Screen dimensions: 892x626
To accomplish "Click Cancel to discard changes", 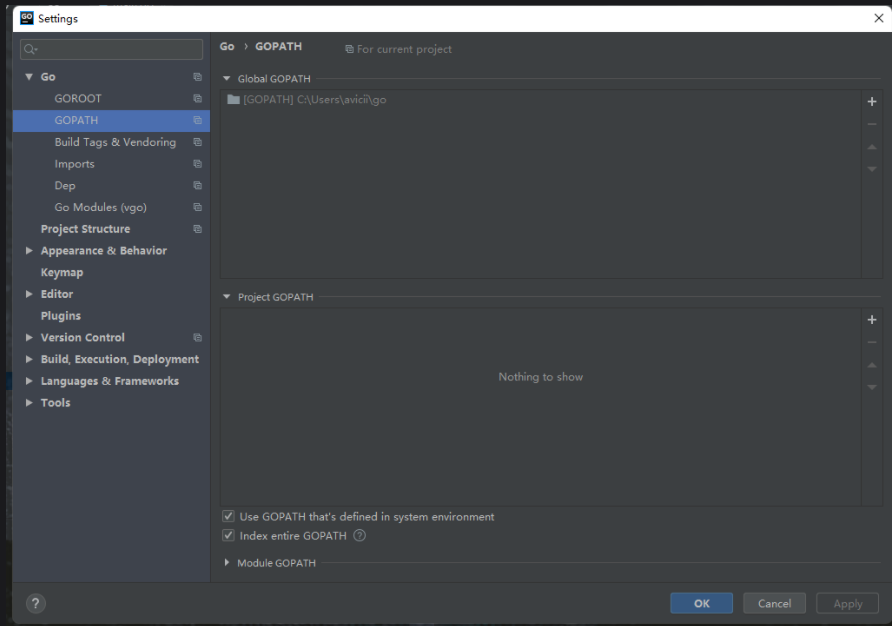I will click(774, 603).
